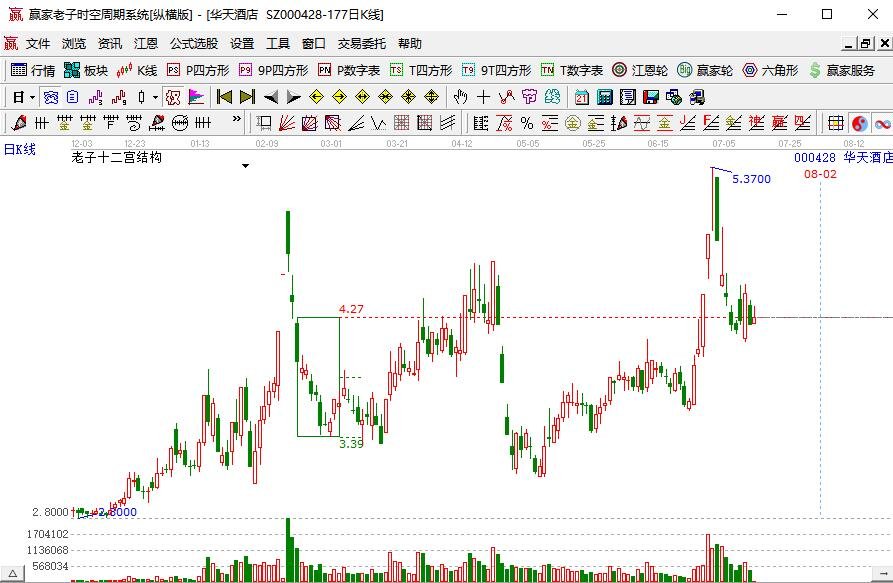The width and height of the screenshot is (893, 583).
Task: Open the 设置 menu
Action: tap(242, 43)
